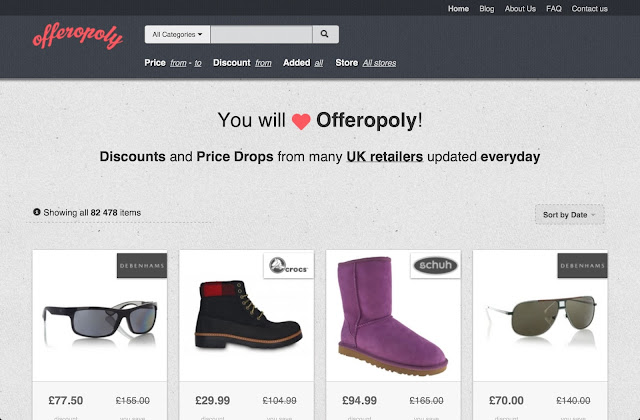The image size is (640, 420).
Task: Click the red heart icon in the headline
Action: point(301,121)
